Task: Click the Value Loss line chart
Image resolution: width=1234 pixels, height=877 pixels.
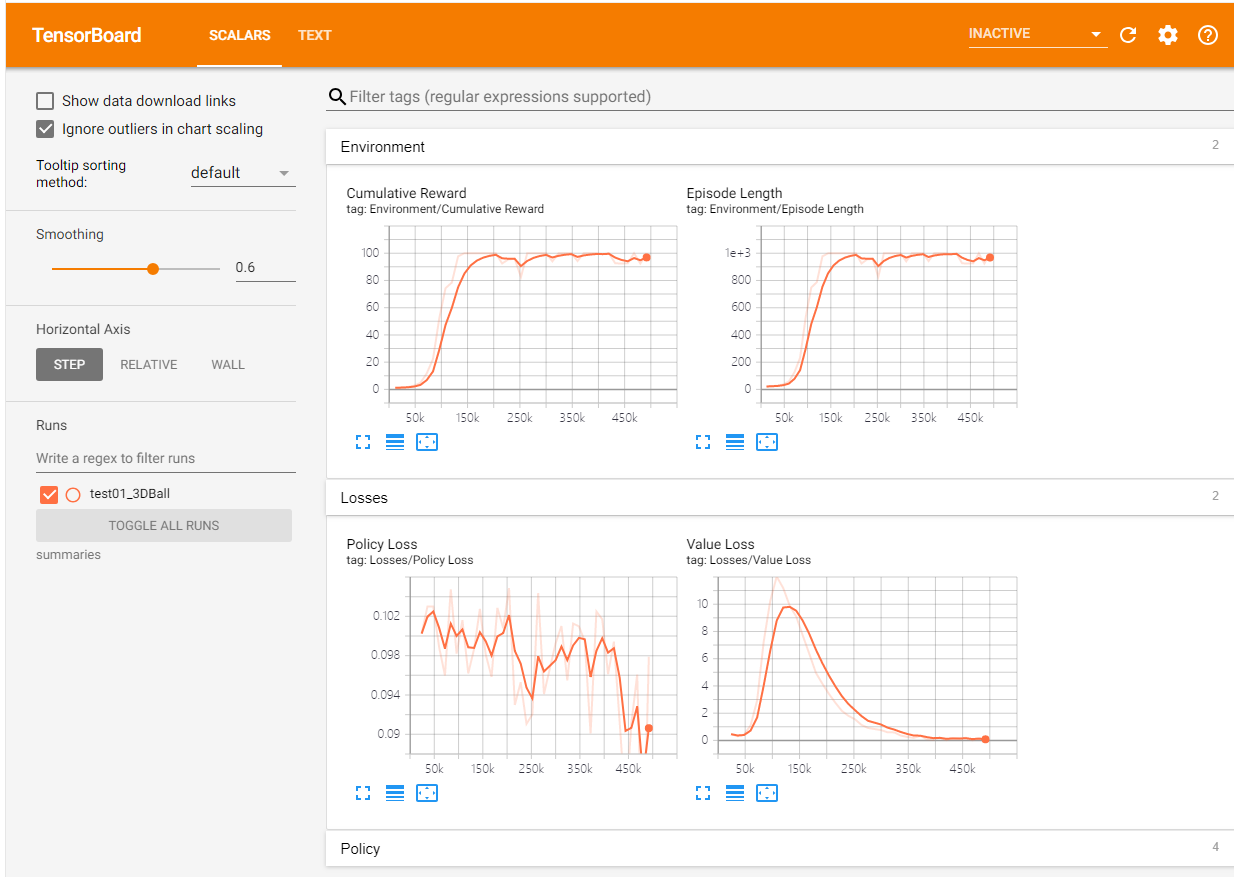Action: pos(868,667)
